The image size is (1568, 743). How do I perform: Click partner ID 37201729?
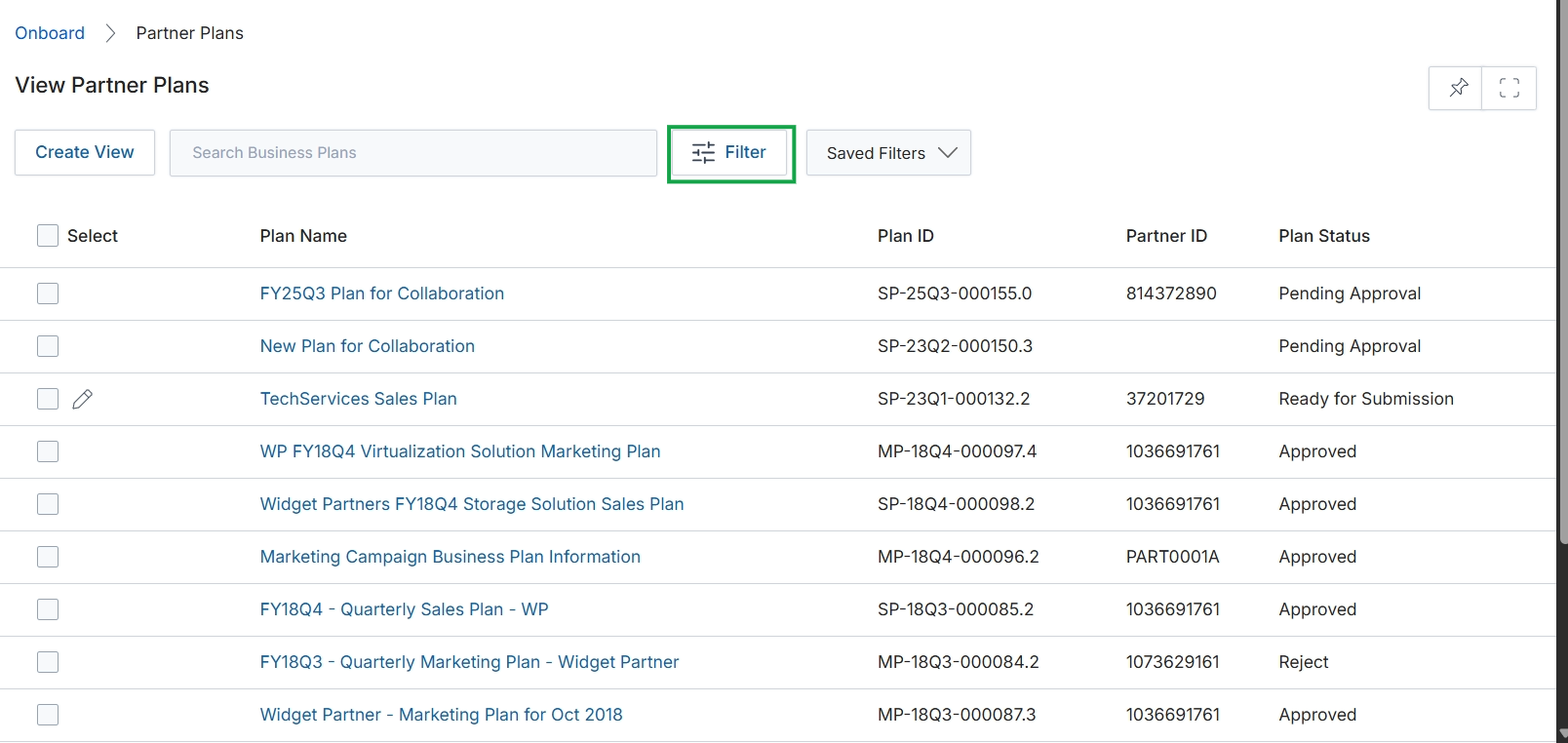1165,399
